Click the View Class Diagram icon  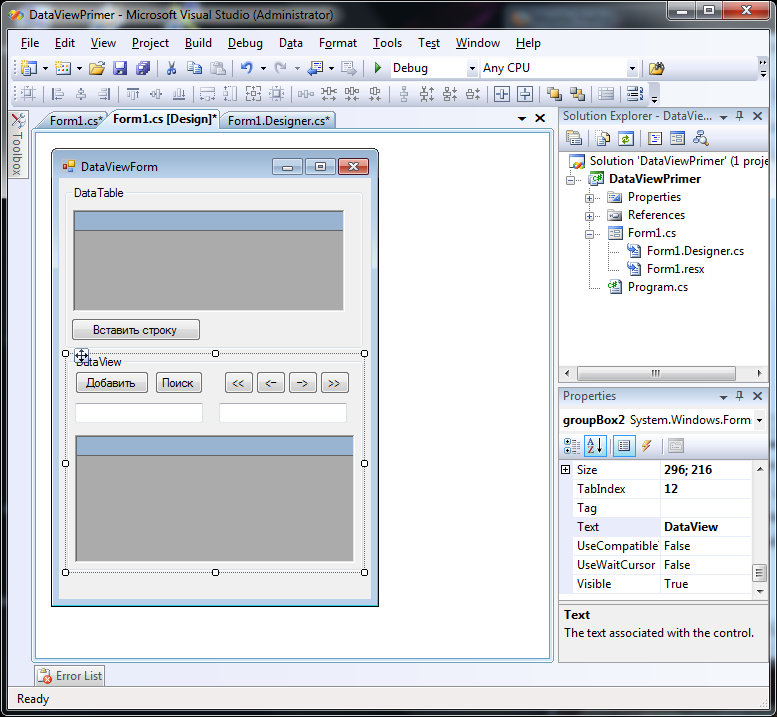(701, 139)
